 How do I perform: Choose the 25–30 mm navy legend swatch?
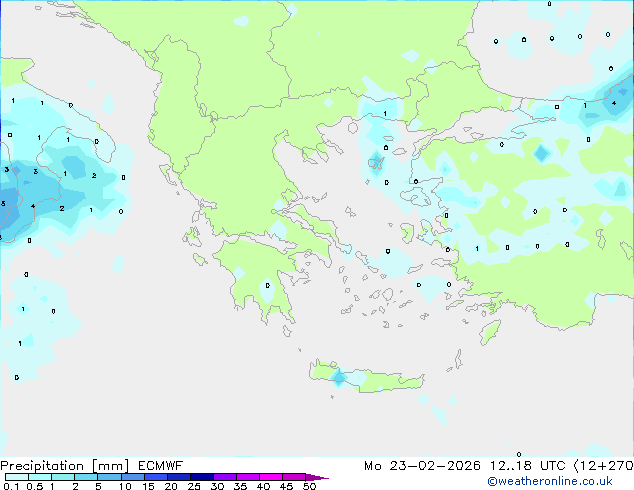(201, 477)
